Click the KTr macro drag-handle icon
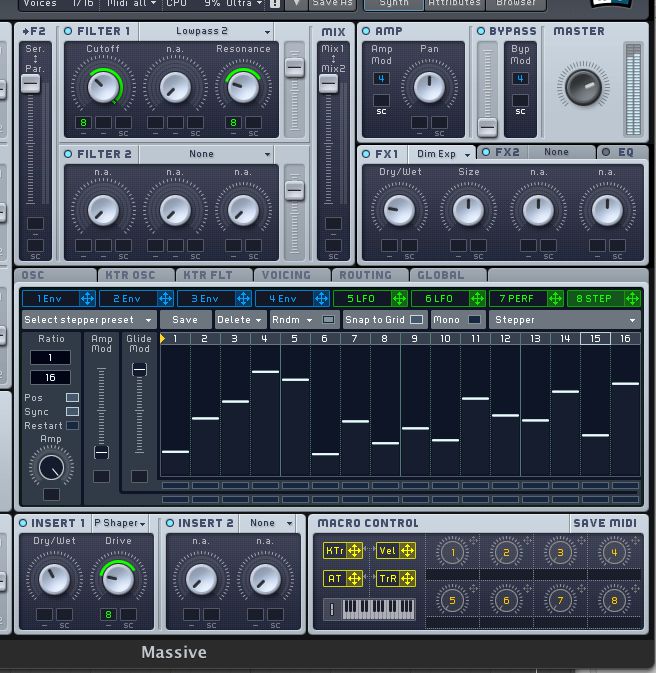The width and height of the screenshot is (656, 673). click(354, 551)
